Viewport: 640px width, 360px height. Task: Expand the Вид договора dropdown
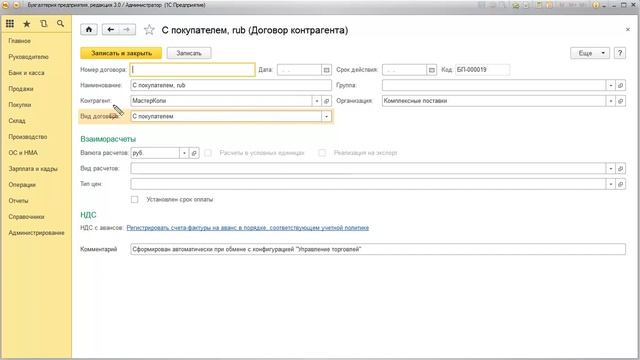[327, 116]
